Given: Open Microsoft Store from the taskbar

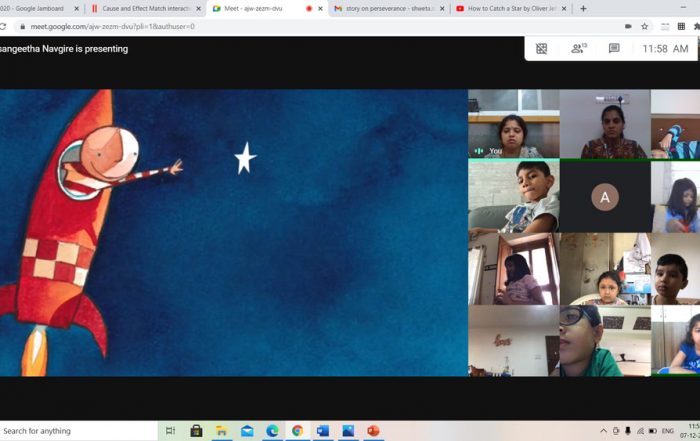Looking at the screenshot, I should point(196,431).
